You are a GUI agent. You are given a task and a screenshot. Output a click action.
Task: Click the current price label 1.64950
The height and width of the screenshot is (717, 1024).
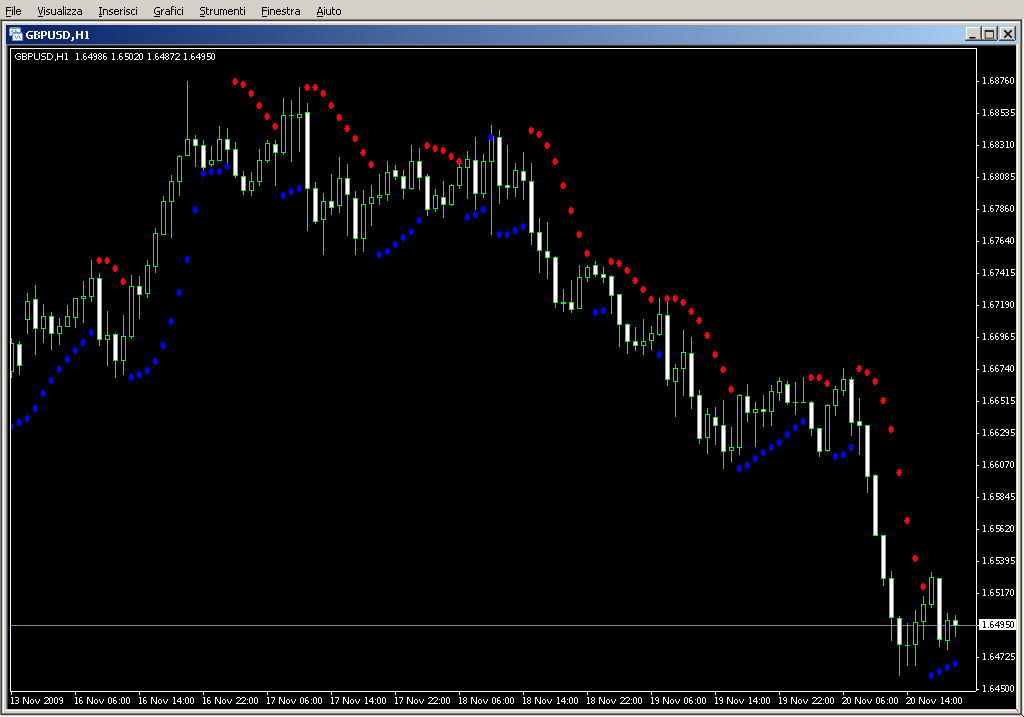coord(998,625)
